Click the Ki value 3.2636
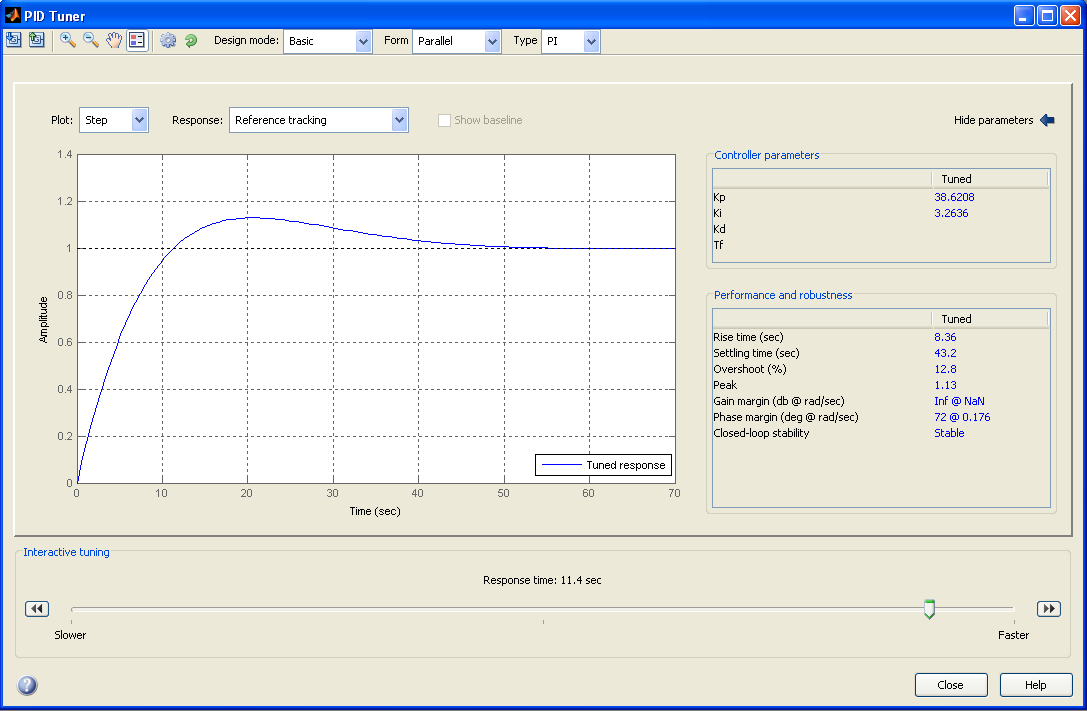Screen dimensions: 1087x711 click(x=951, y=213)
